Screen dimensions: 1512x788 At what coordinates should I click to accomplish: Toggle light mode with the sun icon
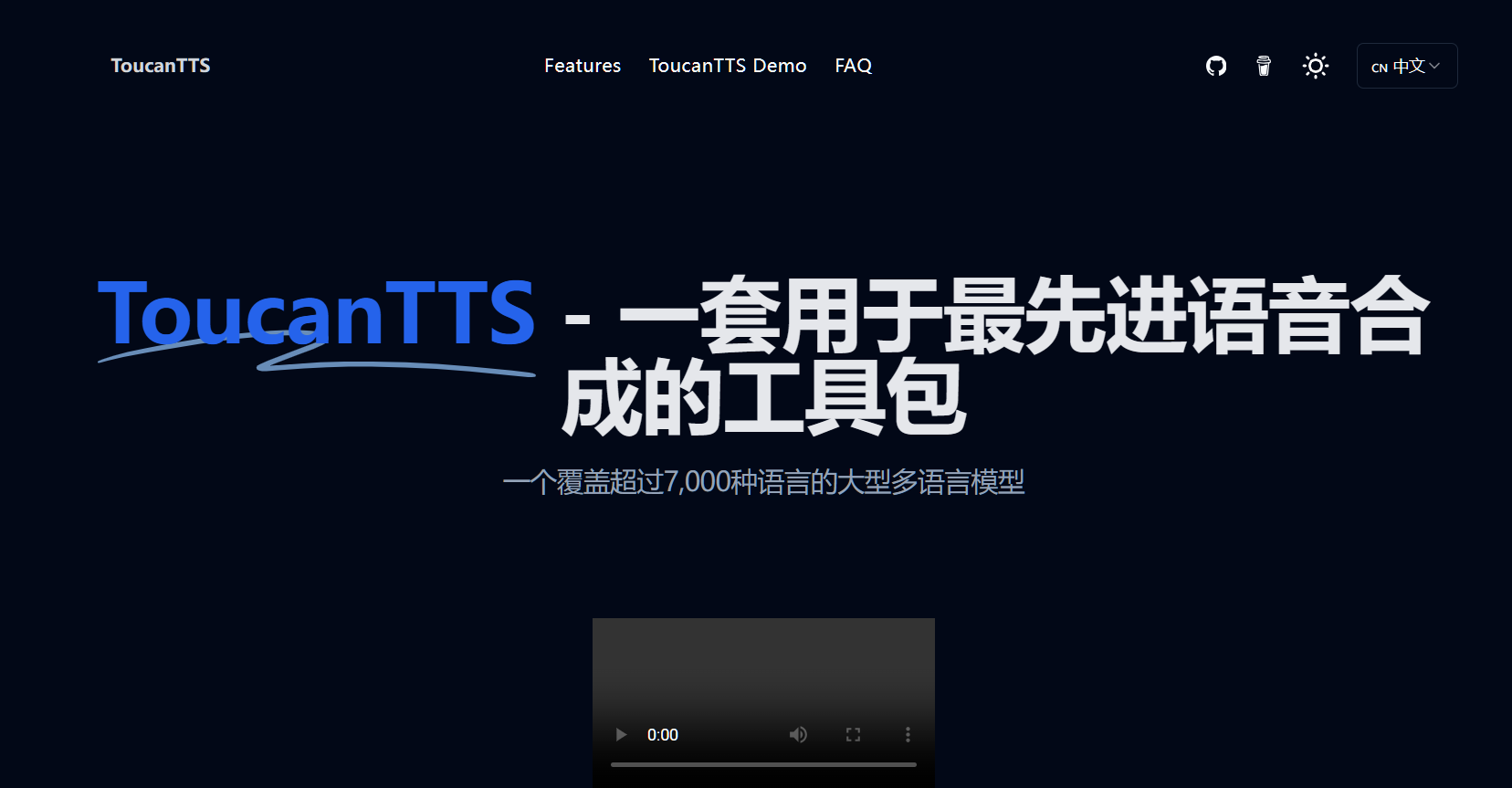pos(1315,66)
